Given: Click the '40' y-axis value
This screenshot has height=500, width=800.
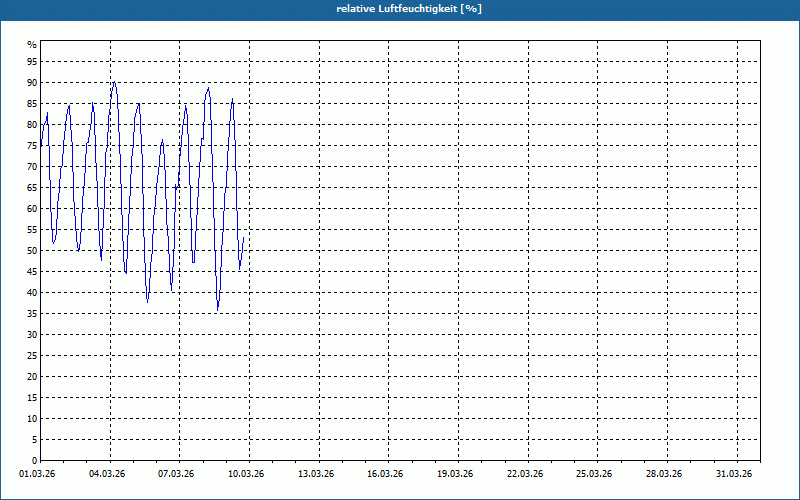Looking at the screenshot, I should [32, 292].
